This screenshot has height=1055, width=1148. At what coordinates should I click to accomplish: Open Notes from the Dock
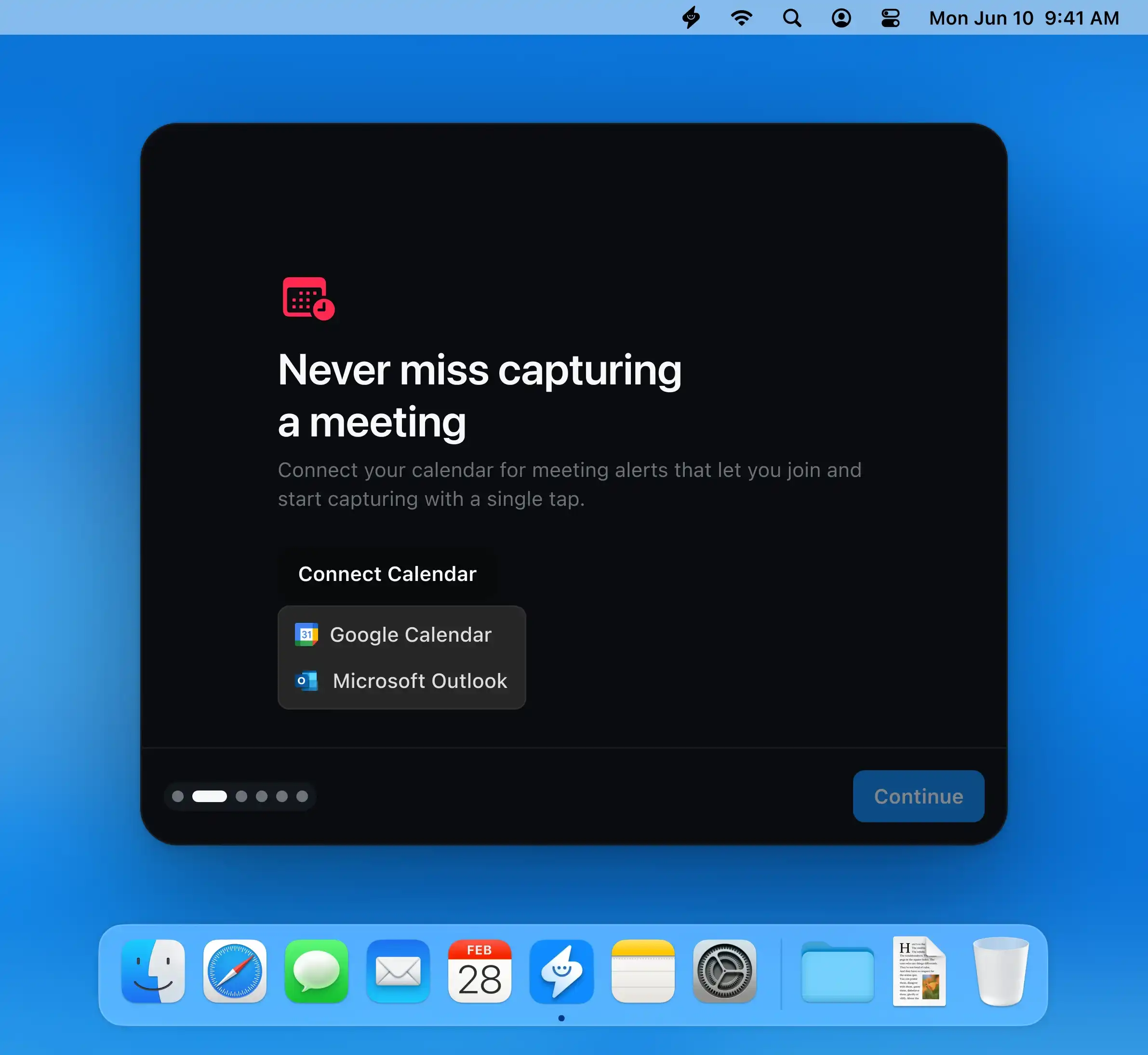[643, 972]
